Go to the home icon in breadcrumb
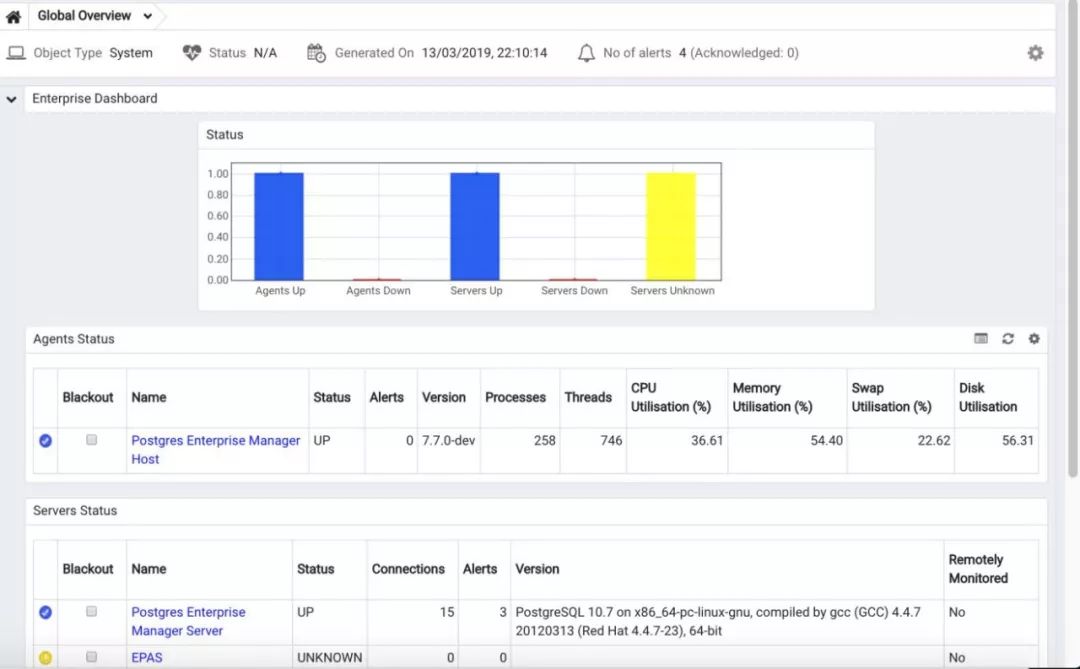Screen dimensions: 1080x669 coord(13,17)
